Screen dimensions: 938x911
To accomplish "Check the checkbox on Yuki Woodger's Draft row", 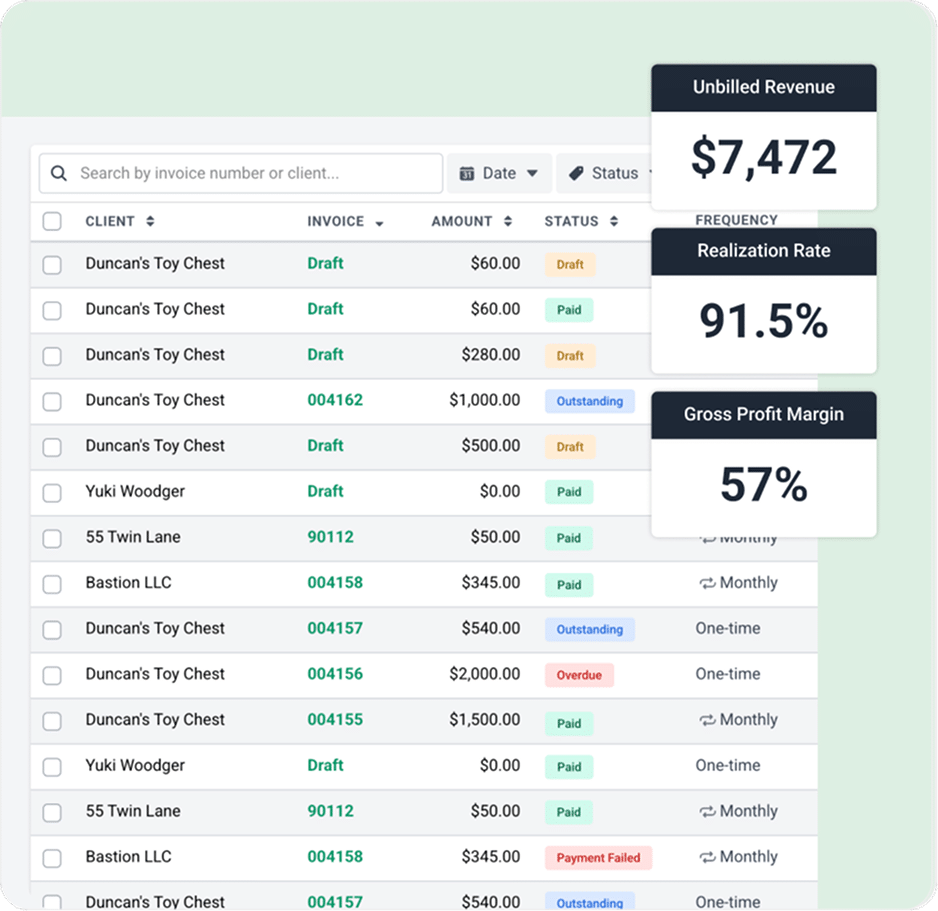I will pos(52,493).
